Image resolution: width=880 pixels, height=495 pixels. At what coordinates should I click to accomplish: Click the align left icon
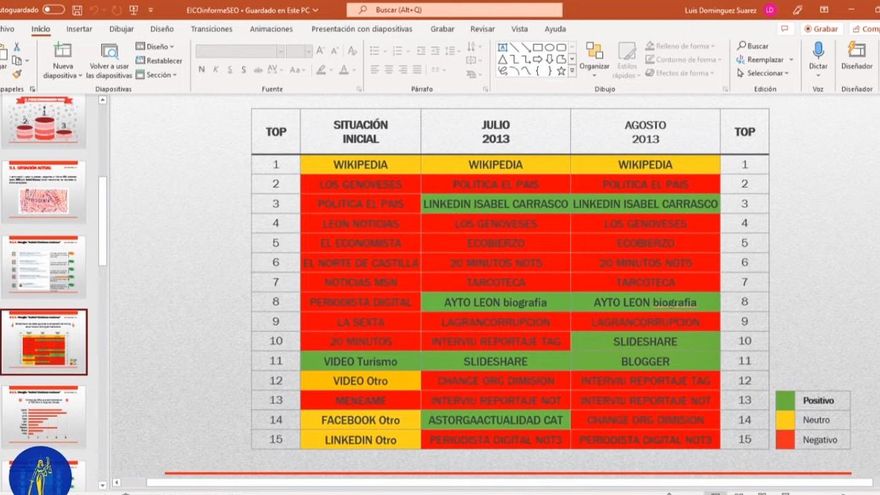374,70
